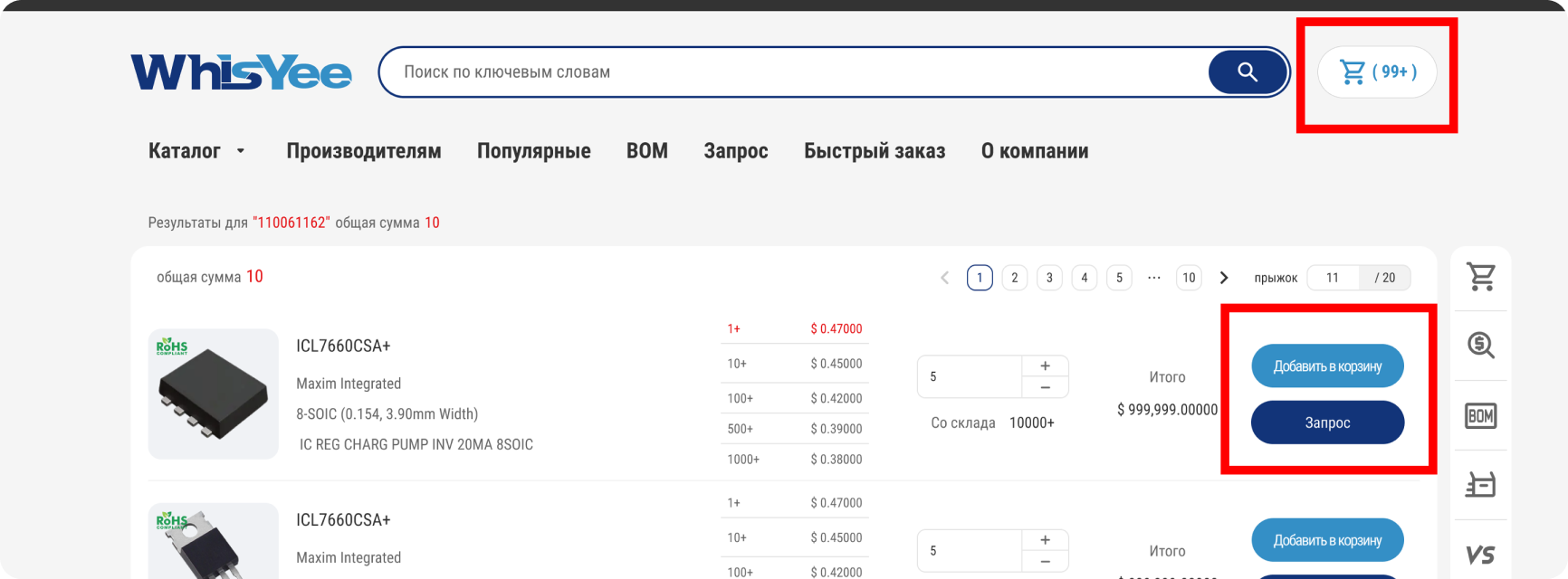Open the sidebar cart icon
The image size is (1568, 579).
point(1481,277)
